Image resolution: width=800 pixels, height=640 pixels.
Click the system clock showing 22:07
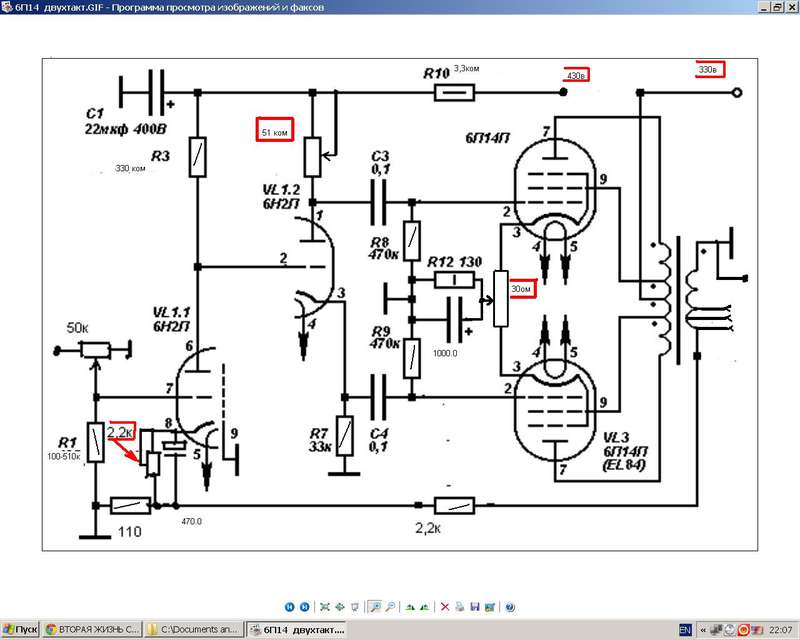pos(779,630)
